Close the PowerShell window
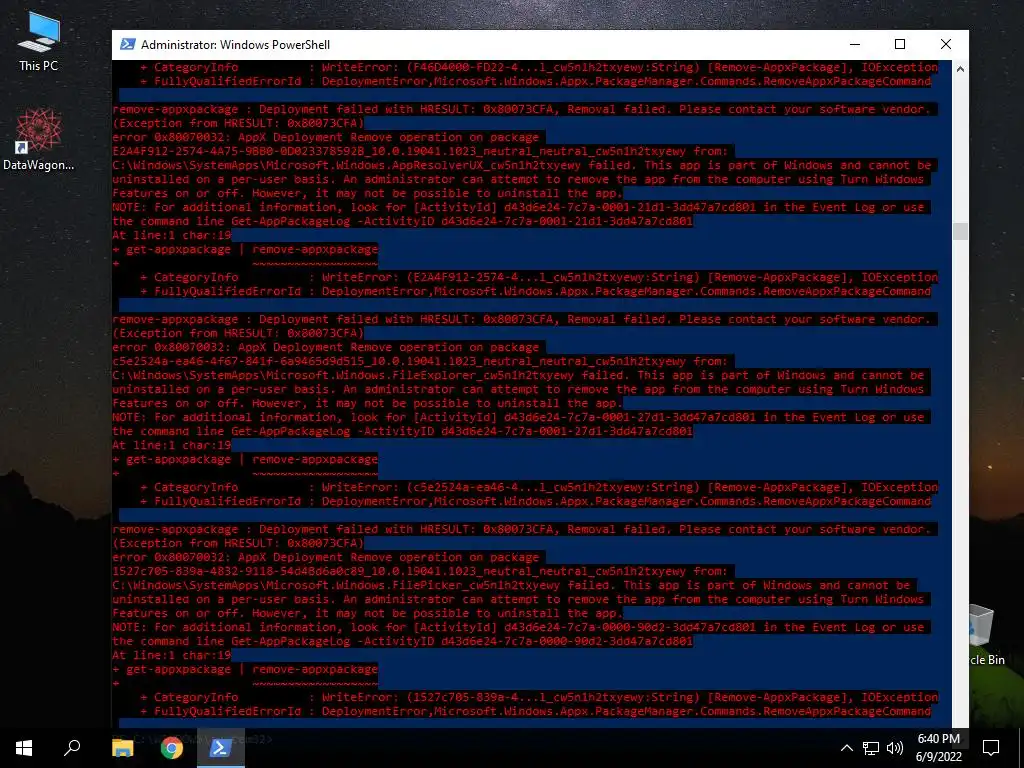The width and height of the screenshot is (1024, 768). [946, 44]
